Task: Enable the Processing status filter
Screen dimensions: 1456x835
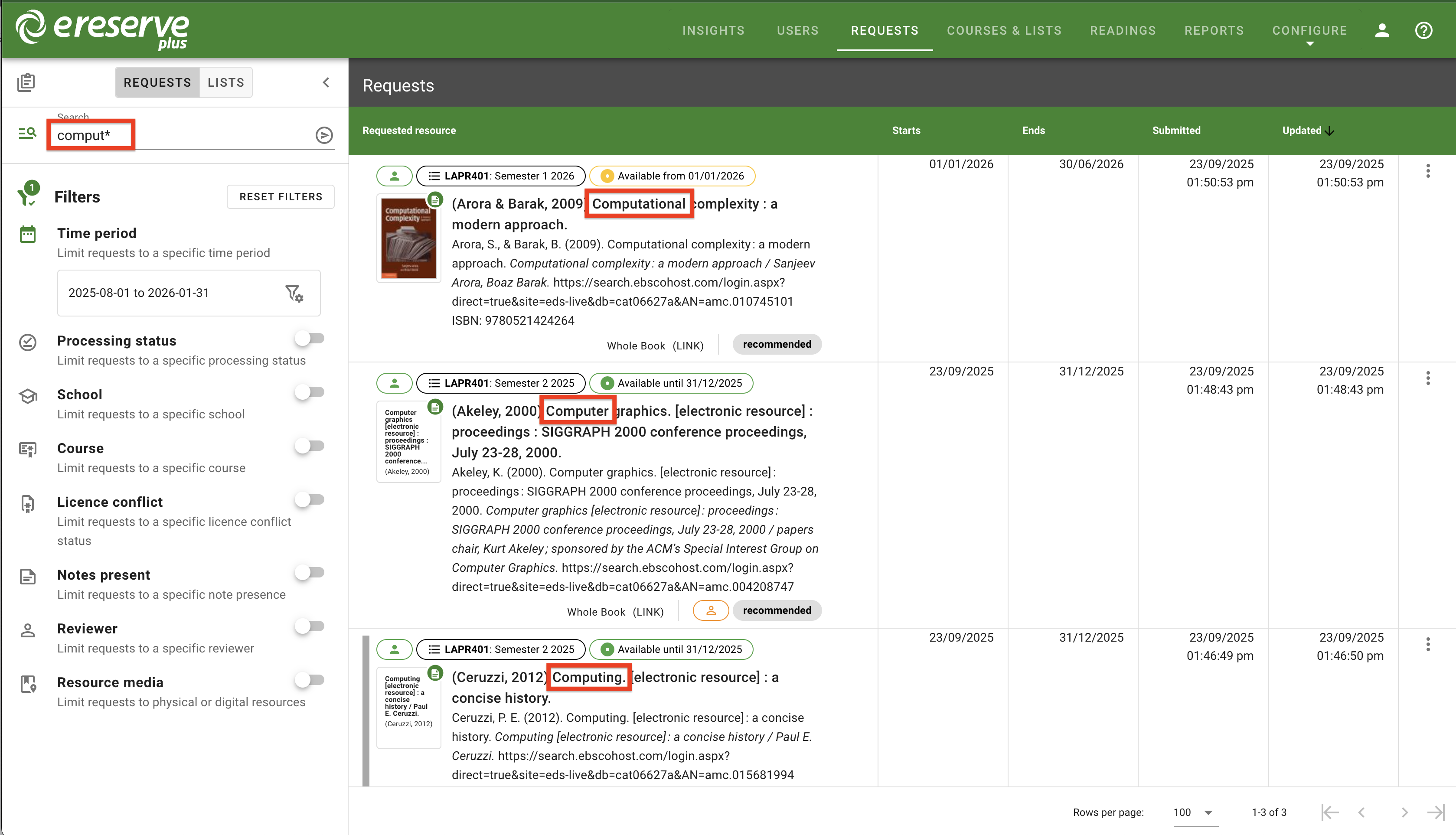Action: [x=310, y=339]
